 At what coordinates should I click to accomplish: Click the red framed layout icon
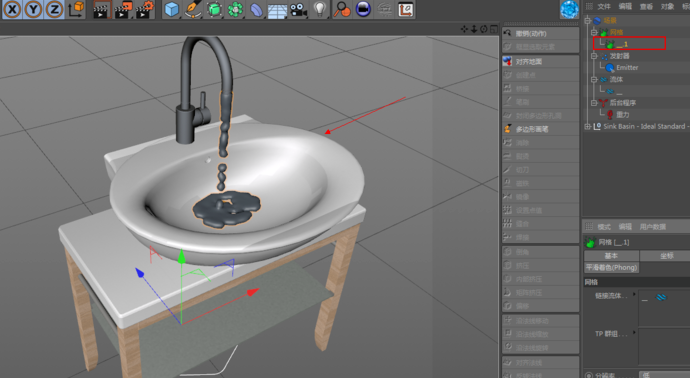pyautogui.click(x=405, y=9)
